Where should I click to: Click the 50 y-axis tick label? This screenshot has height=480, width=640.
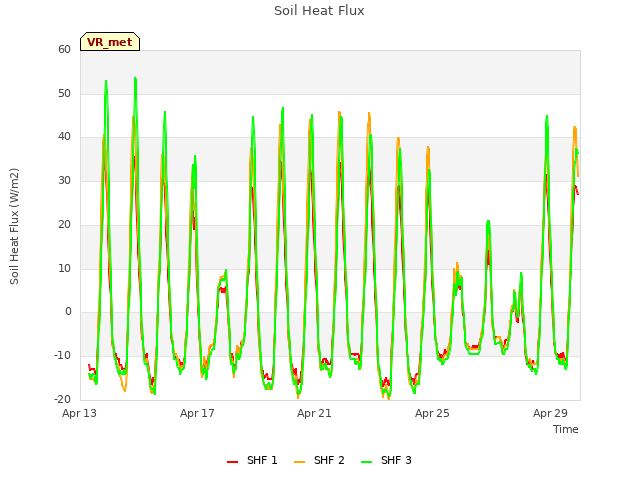[64, 93]
